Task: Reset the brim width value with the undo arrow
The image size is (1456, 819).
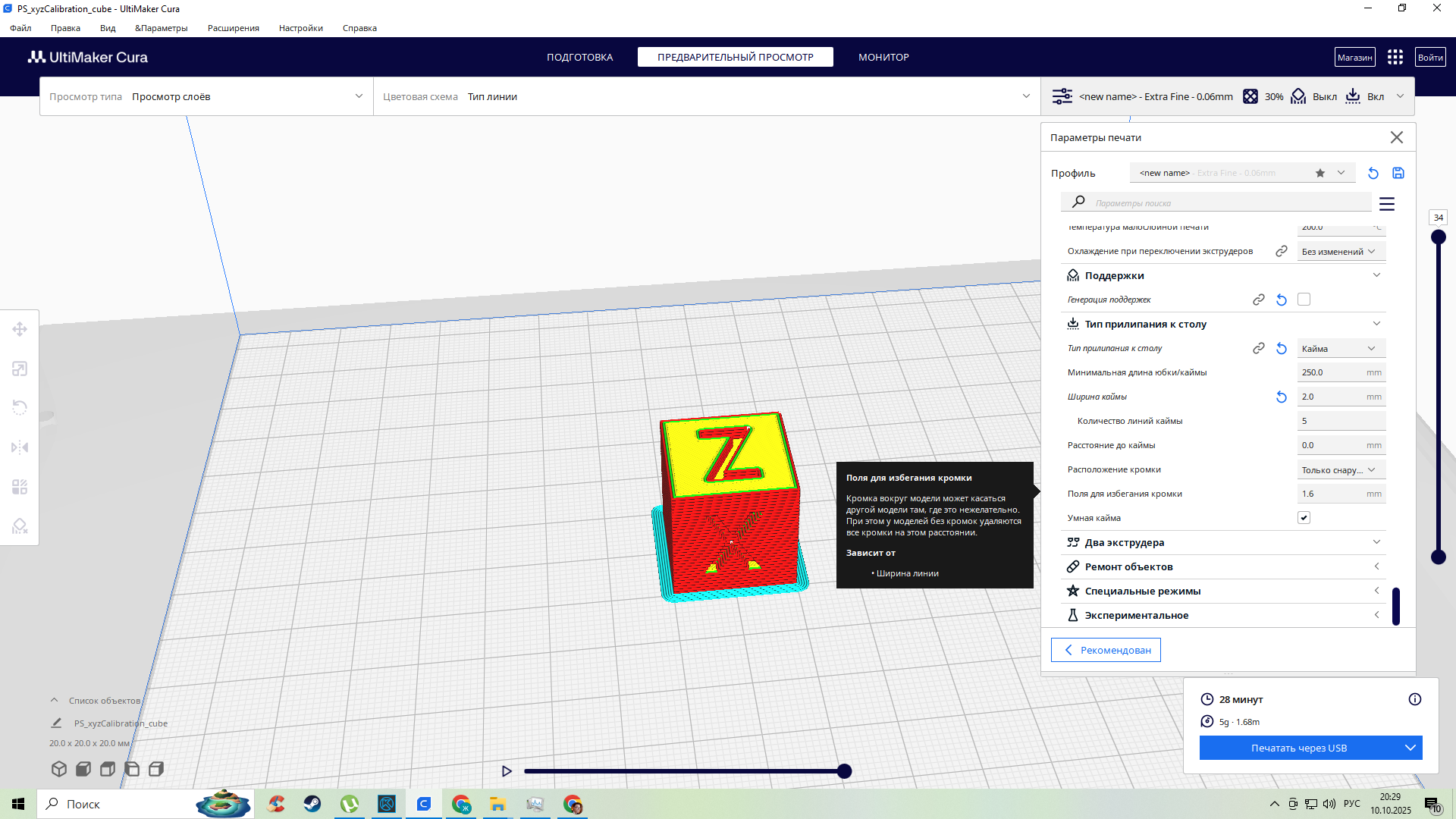Action: [1282, 397]
